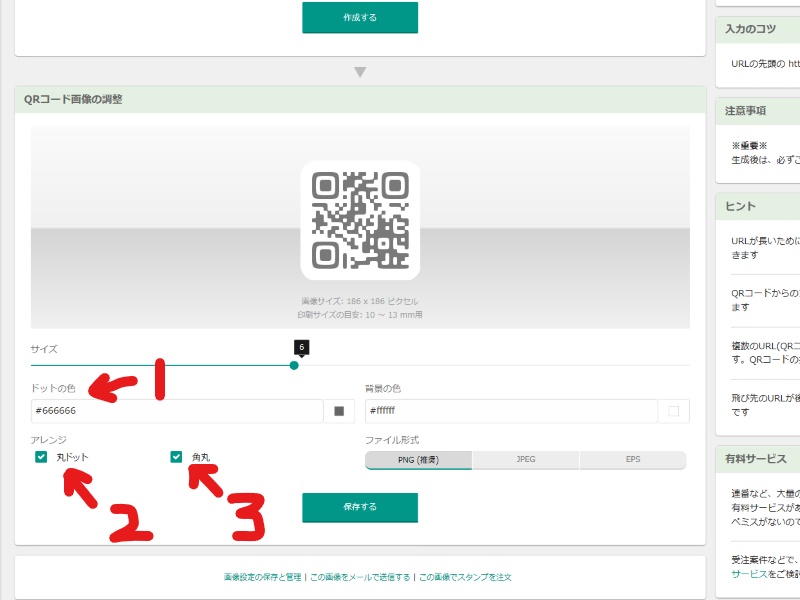Click the 入力のコツ sidebar heading
The image size is (800, 600).
point(751,29)
